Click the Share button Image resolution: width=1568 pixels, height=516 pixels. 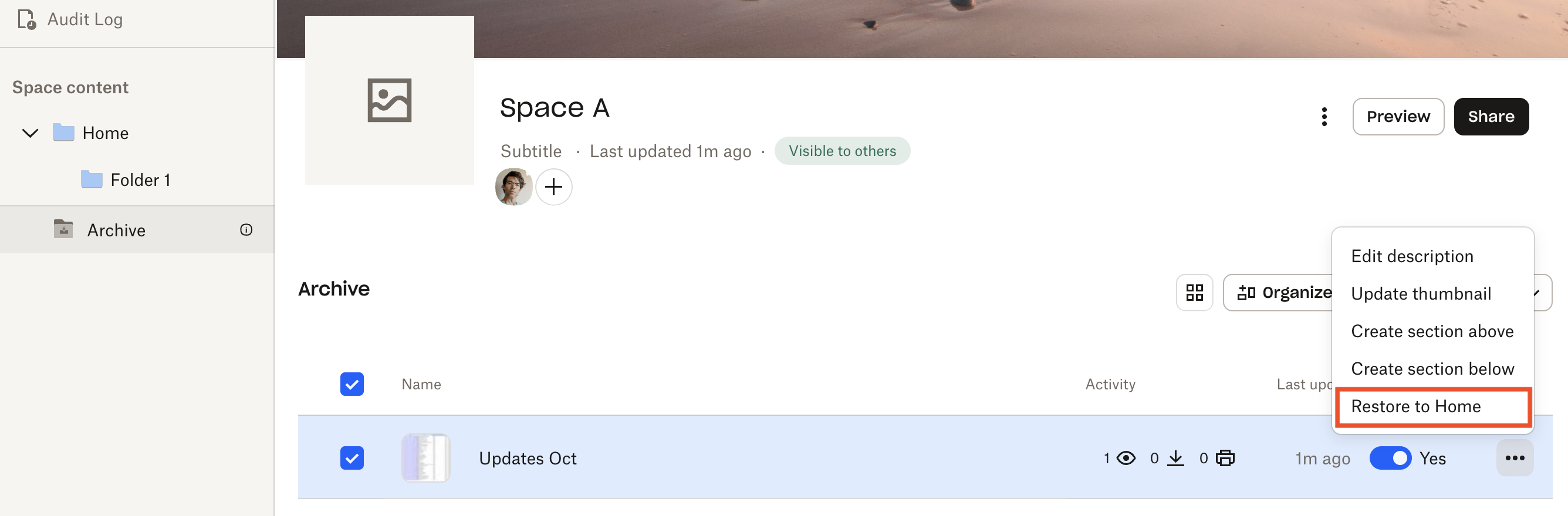coord(1491,116)
